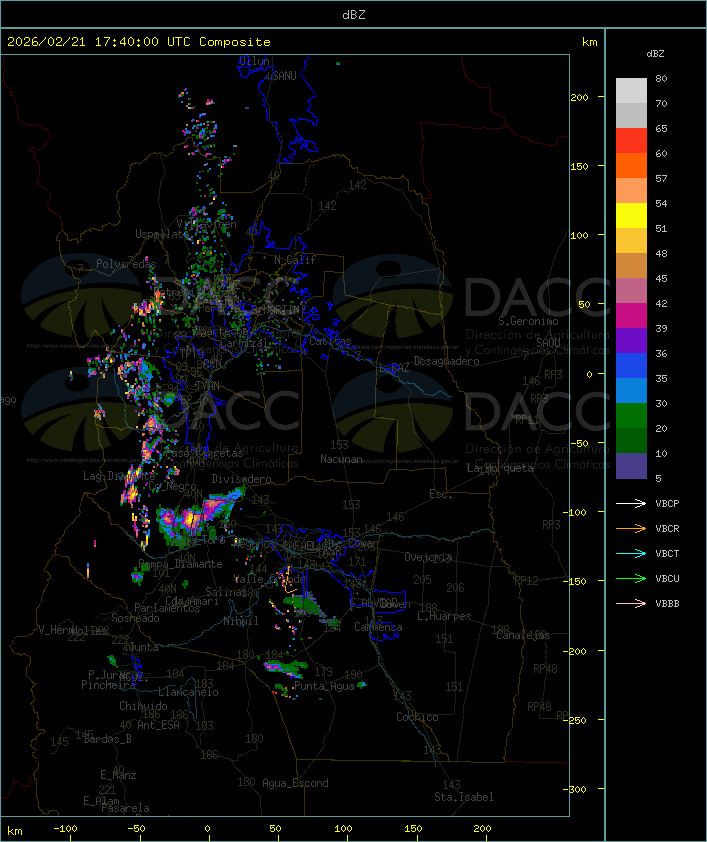The height and width of the screenshot is (842, 707).
Task: Click the purple 36-39 dBZ swatch
Action: point(631,340)
